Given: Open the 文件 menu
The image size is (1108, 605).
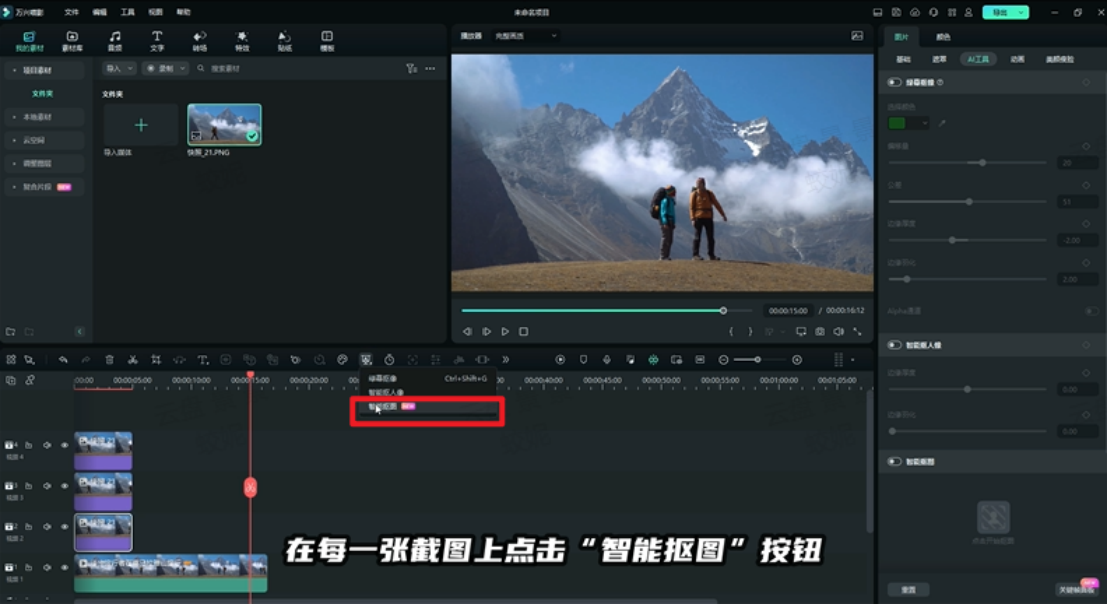Looking at the screenshot, I should coord(71,12).
